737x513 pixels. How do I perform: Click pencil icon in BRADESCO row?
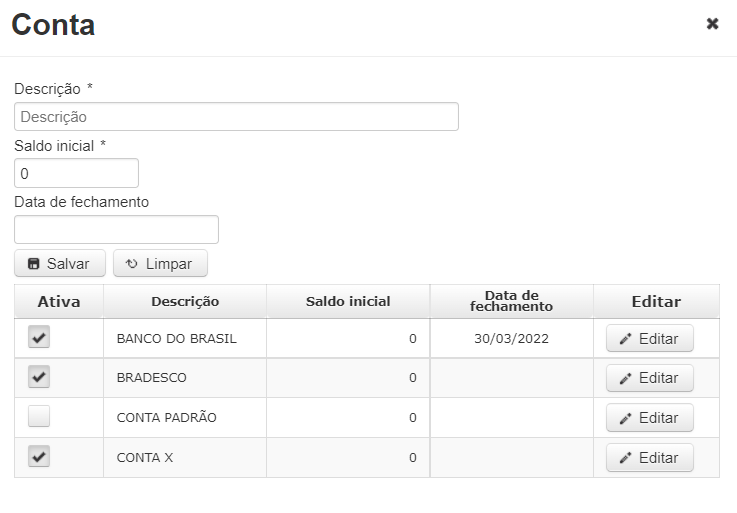click(625, 379)
